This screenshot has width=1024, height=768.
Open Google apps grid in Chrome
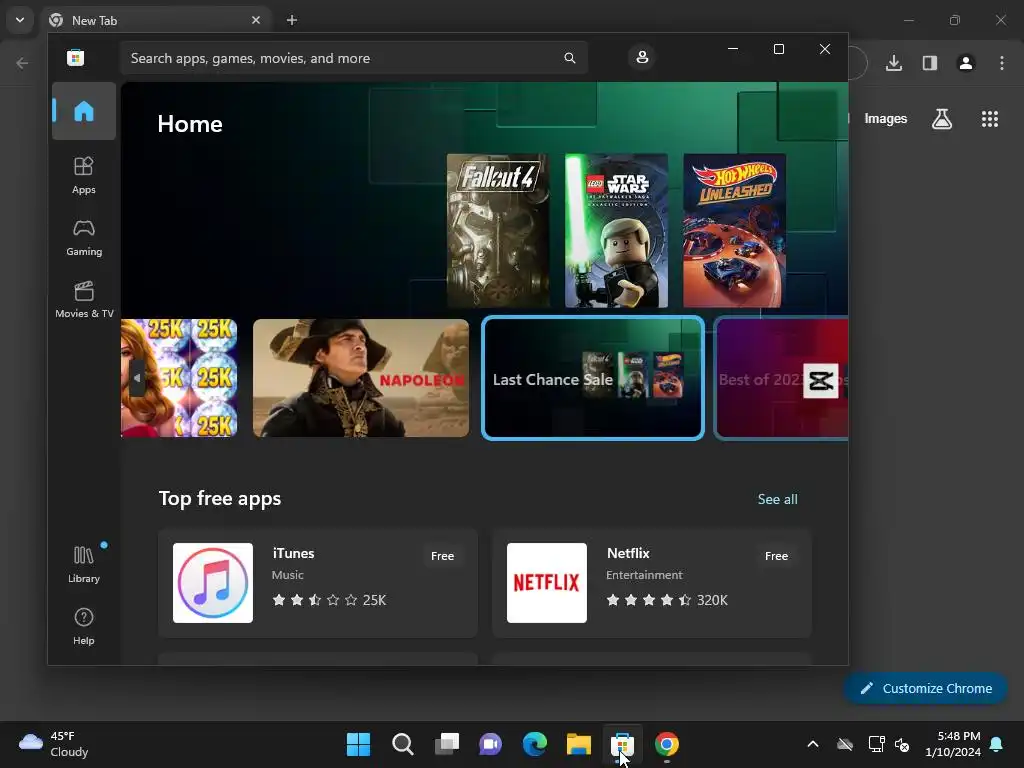coord(989,119)
